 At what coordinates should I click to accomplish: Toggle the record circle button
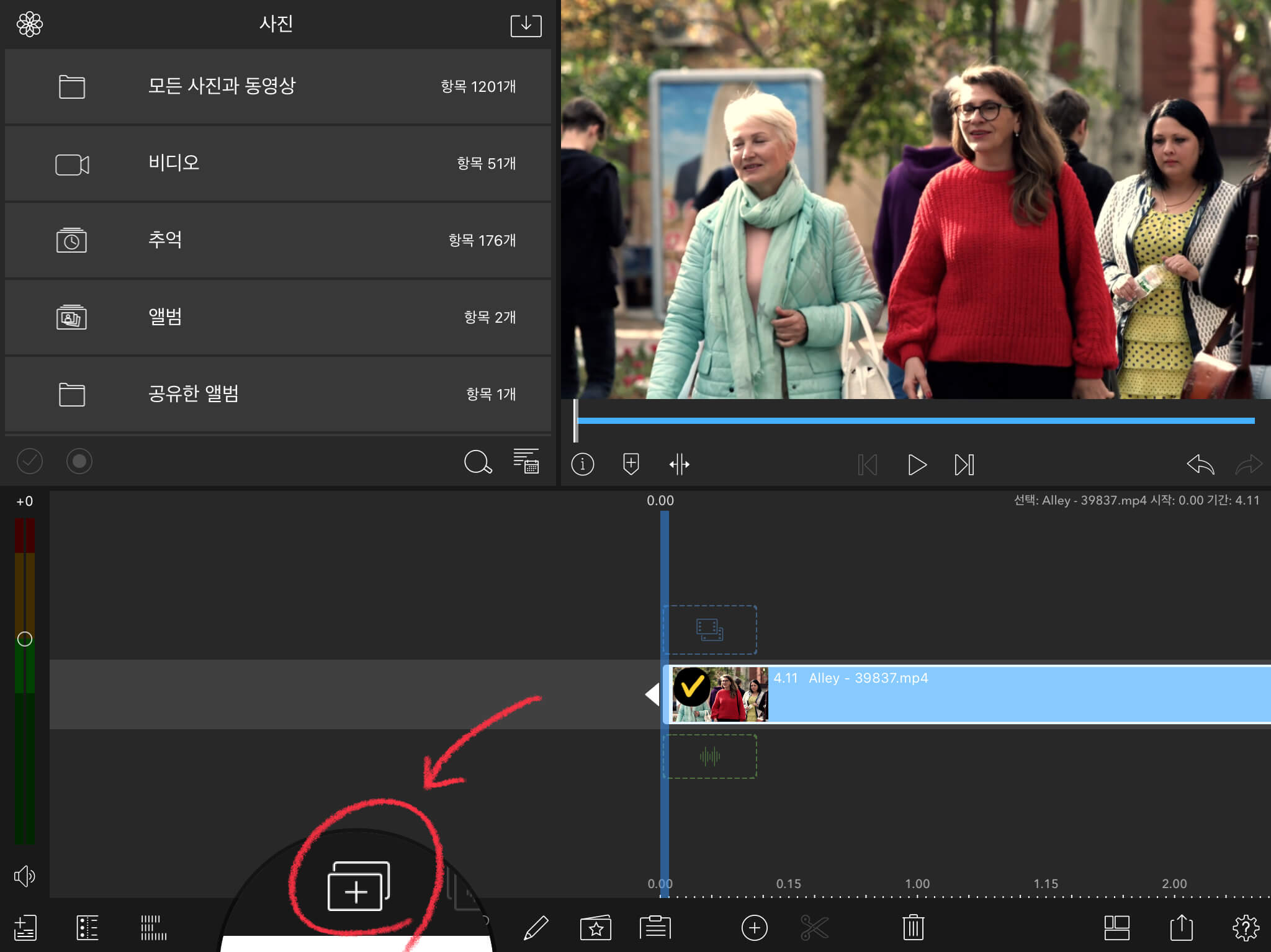pos(79,461)
